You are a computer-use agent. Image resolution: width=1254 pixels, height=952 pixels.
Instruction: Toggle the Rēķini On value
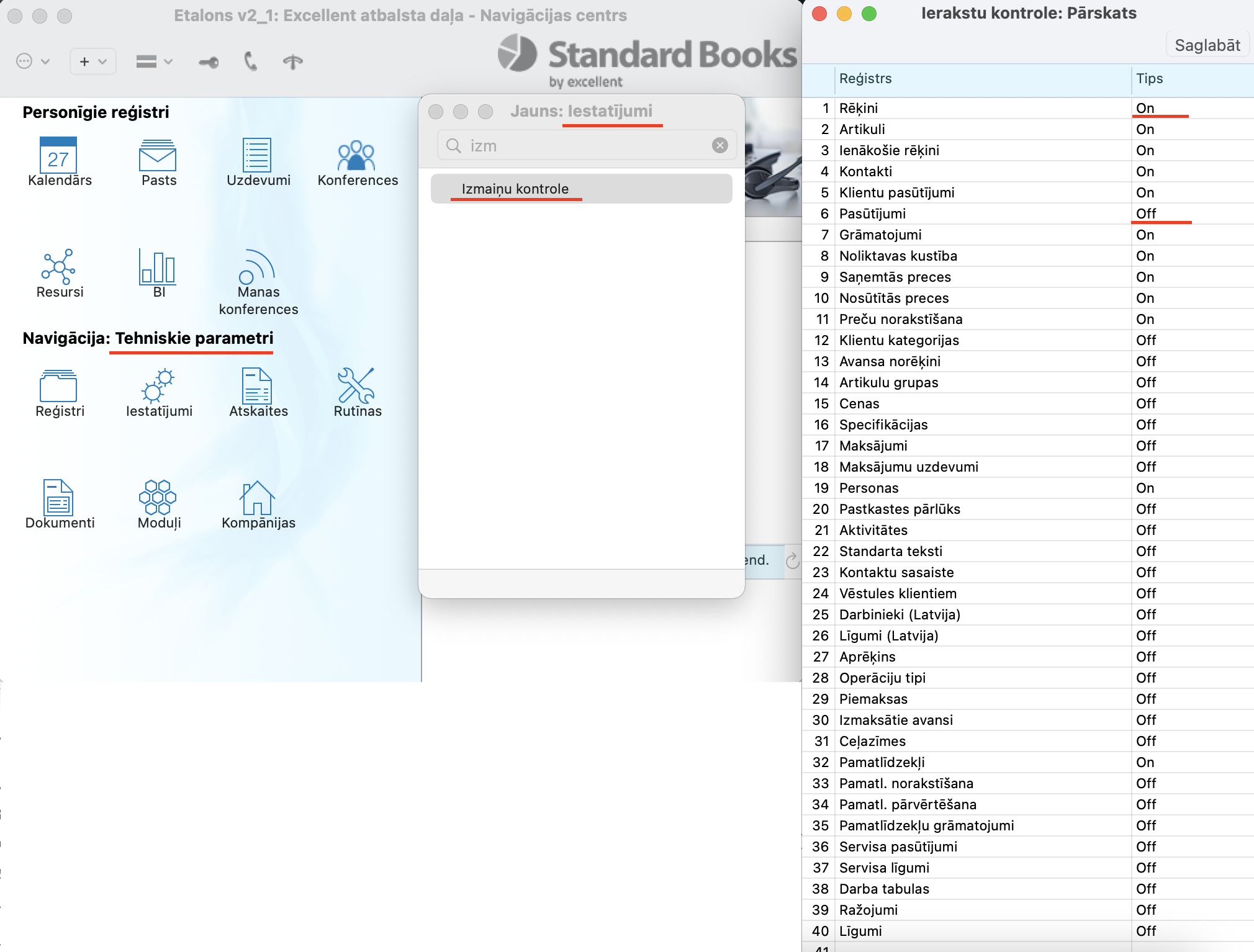click(1145, 108)
